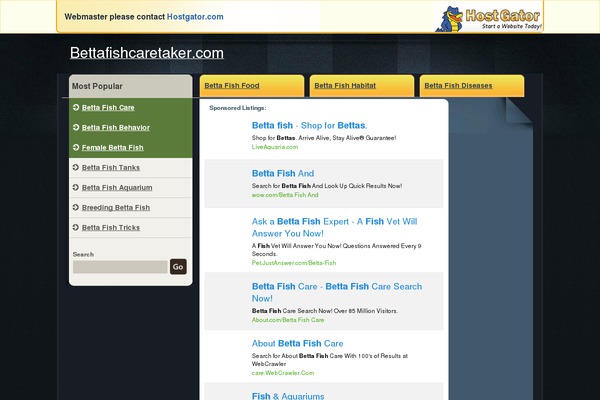Click arrow icon beside Betta Fish Tanks
The width and height of the screenshot is (600, 400).
(x=76, y=167)
